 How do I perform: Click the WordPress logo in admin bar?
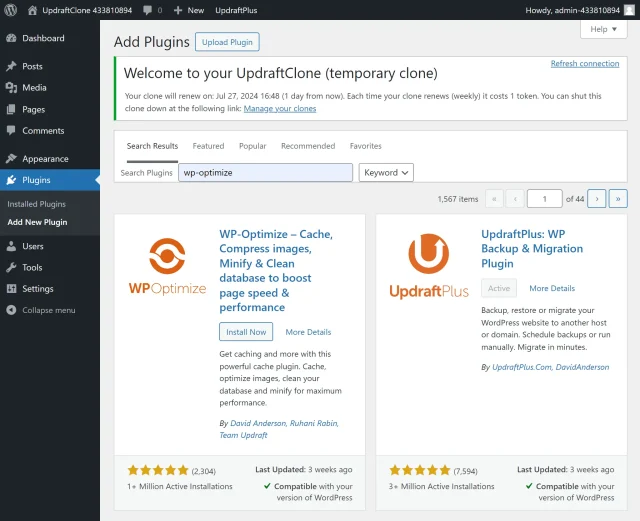click(11, 9)
